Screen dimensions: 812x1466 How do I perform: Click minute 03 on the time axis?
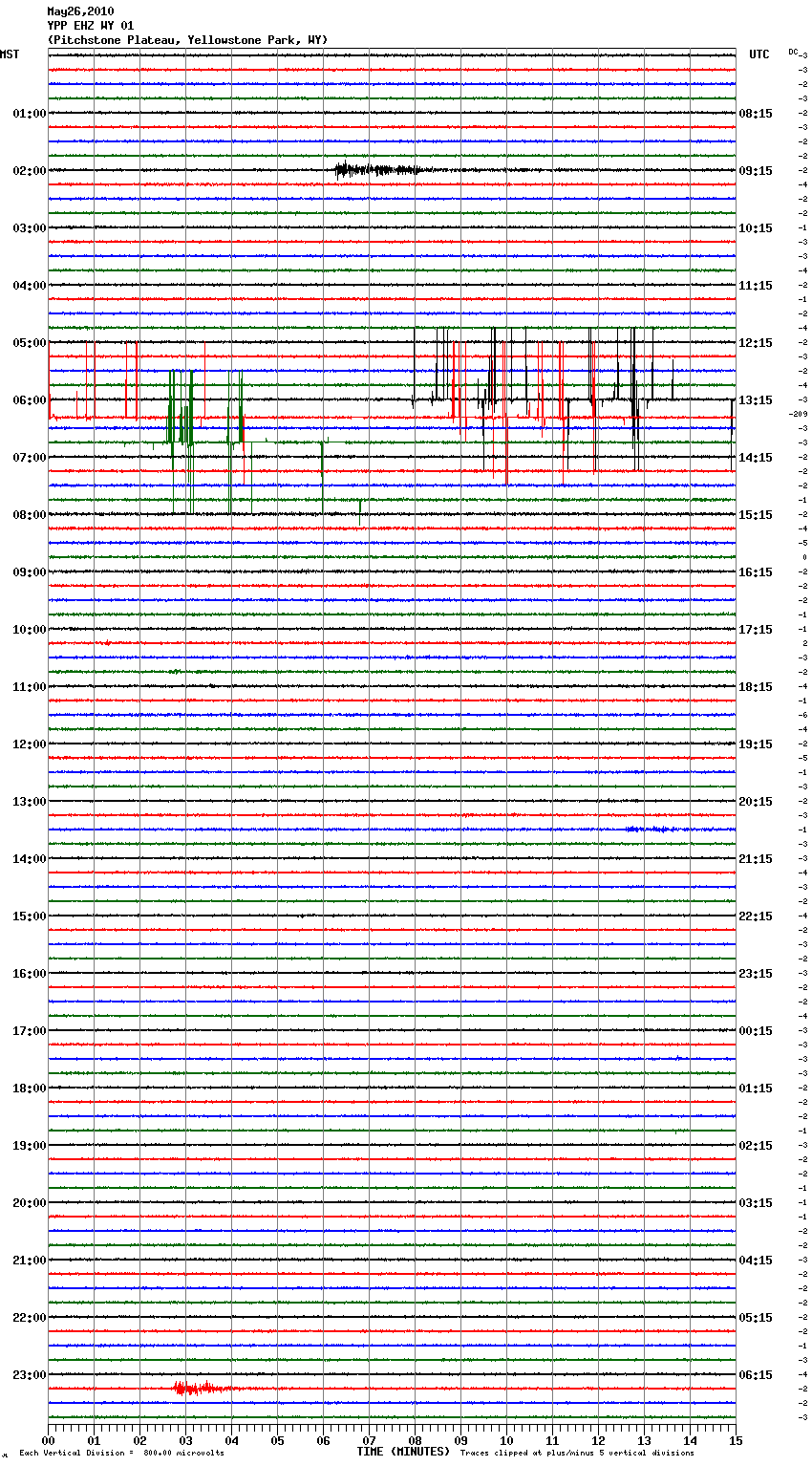[x=185, y=1440]
